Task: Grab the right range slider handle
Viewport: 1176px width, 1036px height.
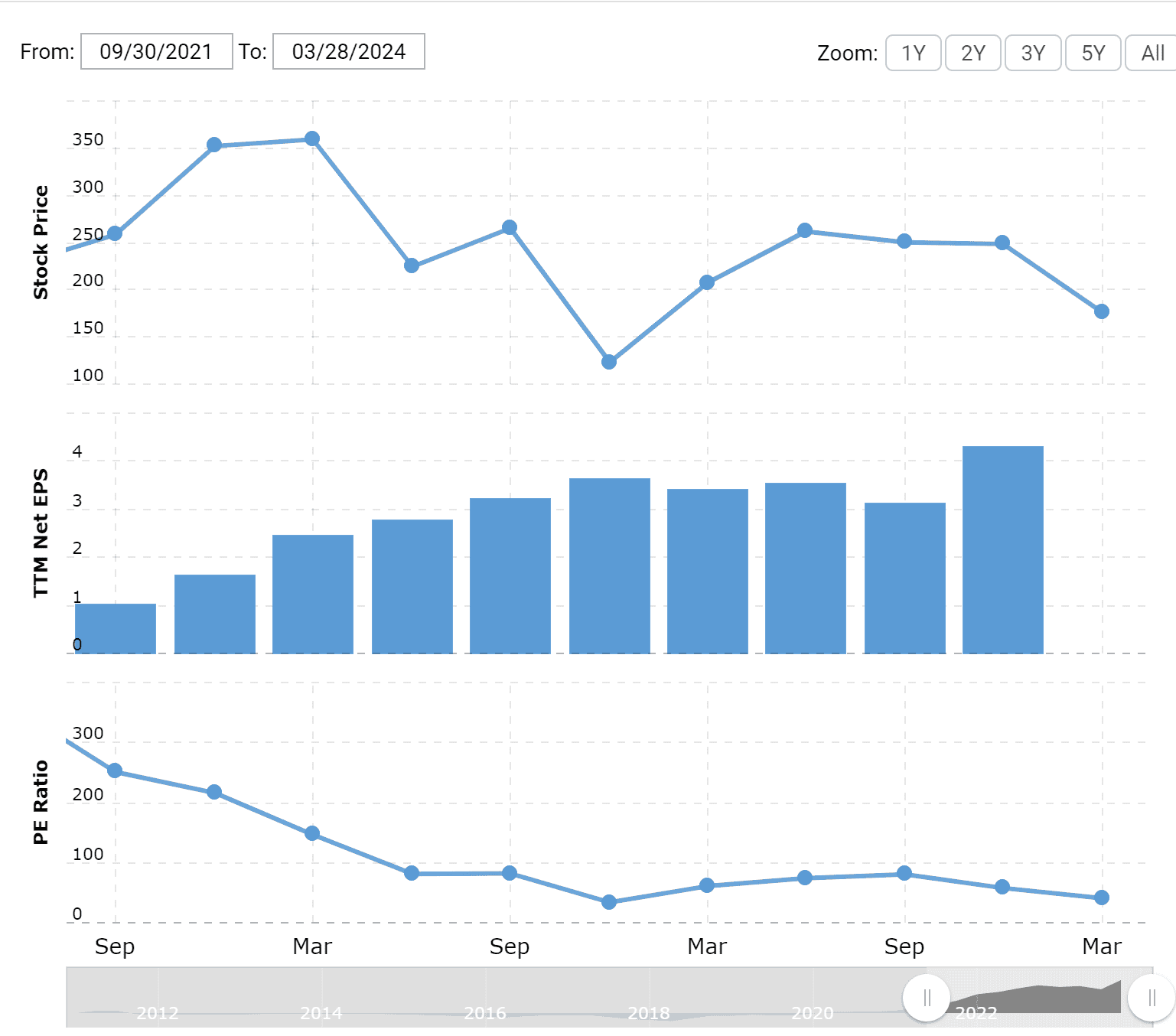Action: point(1151,998)
